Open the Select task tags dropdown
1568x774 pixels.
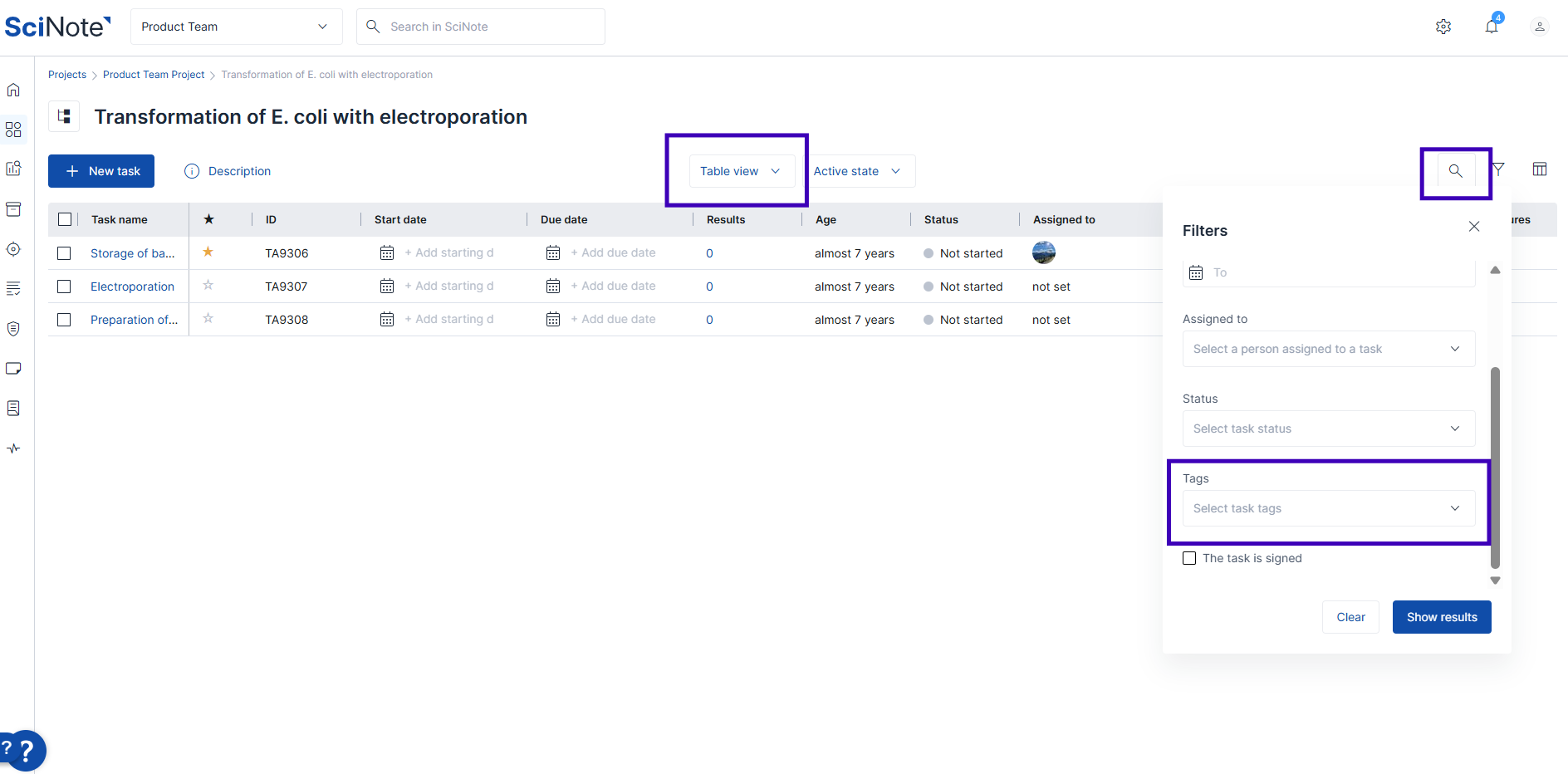(1328, 508)
